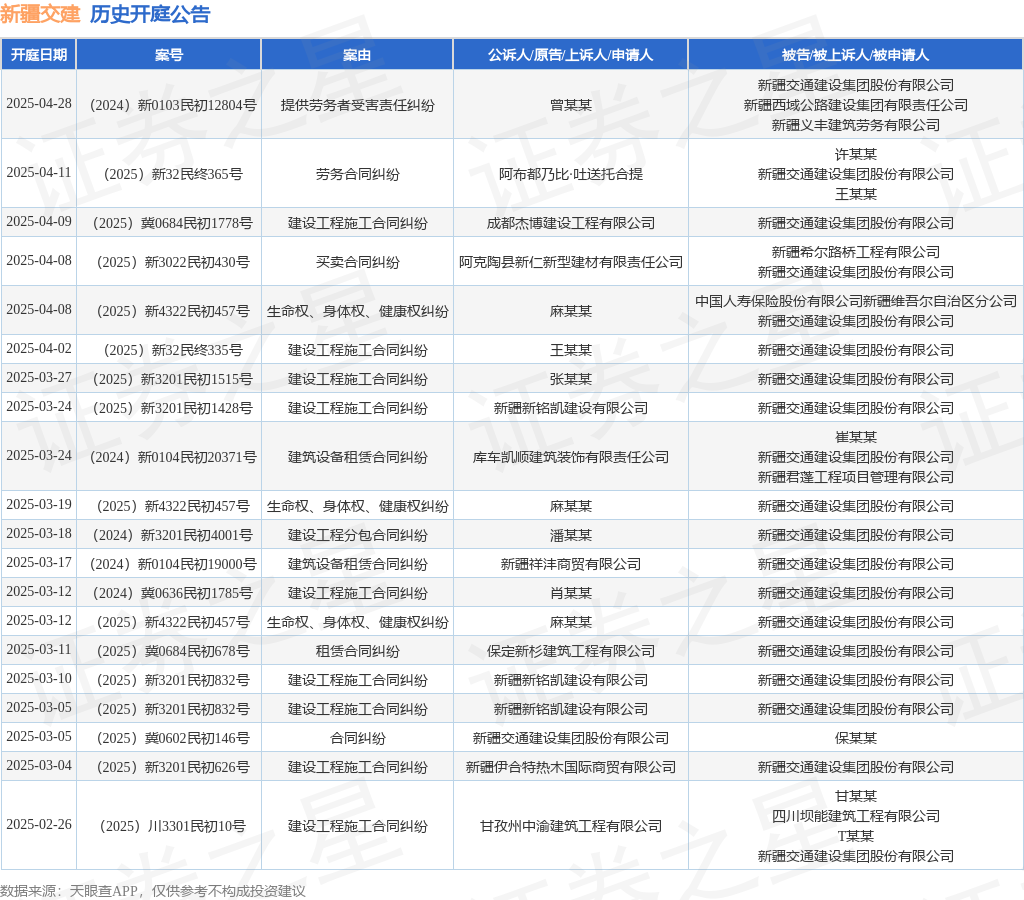Select the date cell 2025-03-04

tap(39, 765)
